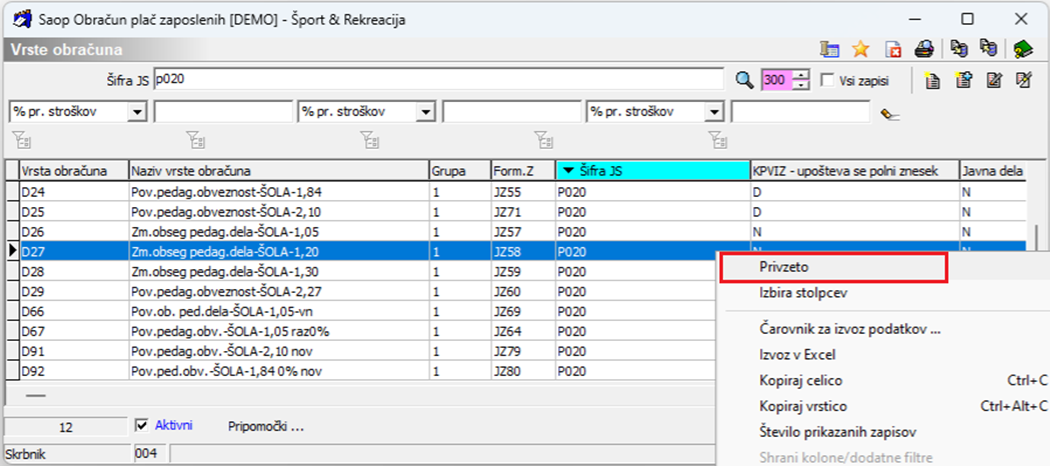Image resolution: width=1050 pixels, height=466 pixels.
Task: Open the middle % pr. stroškov dropdown
Action: [426, 112]
